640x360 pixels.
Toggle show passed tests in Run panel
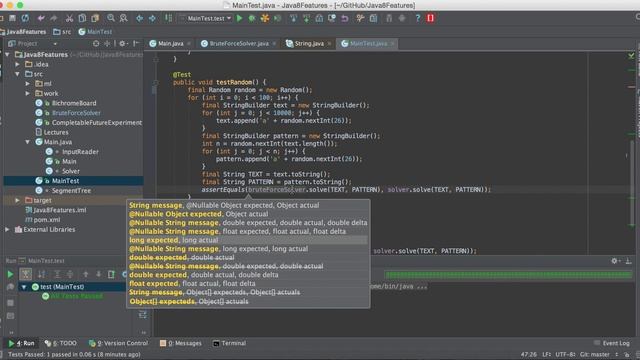[26, 274]
